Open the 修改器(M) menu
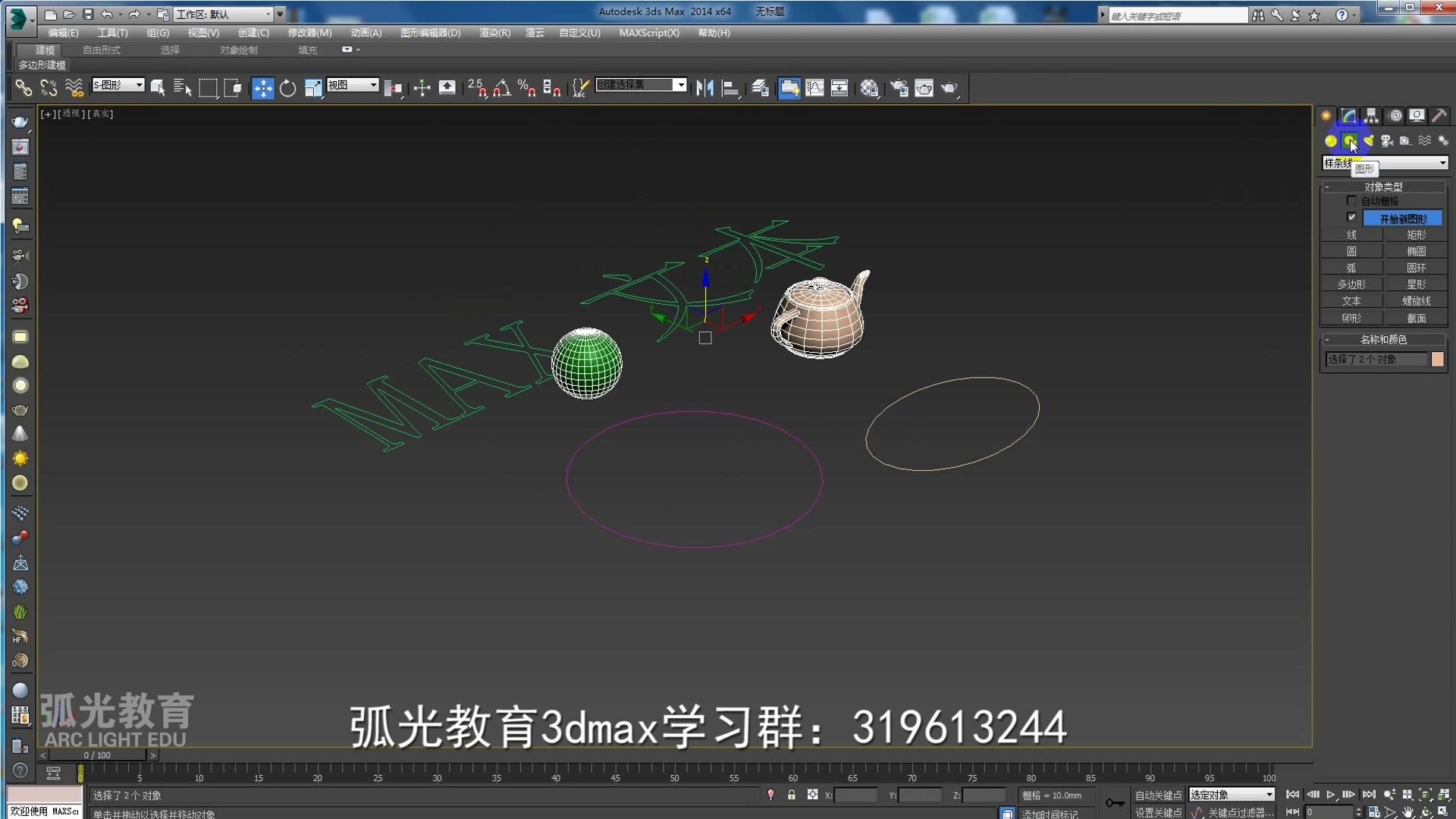The image size is (1456, 819). coord(309,33)
